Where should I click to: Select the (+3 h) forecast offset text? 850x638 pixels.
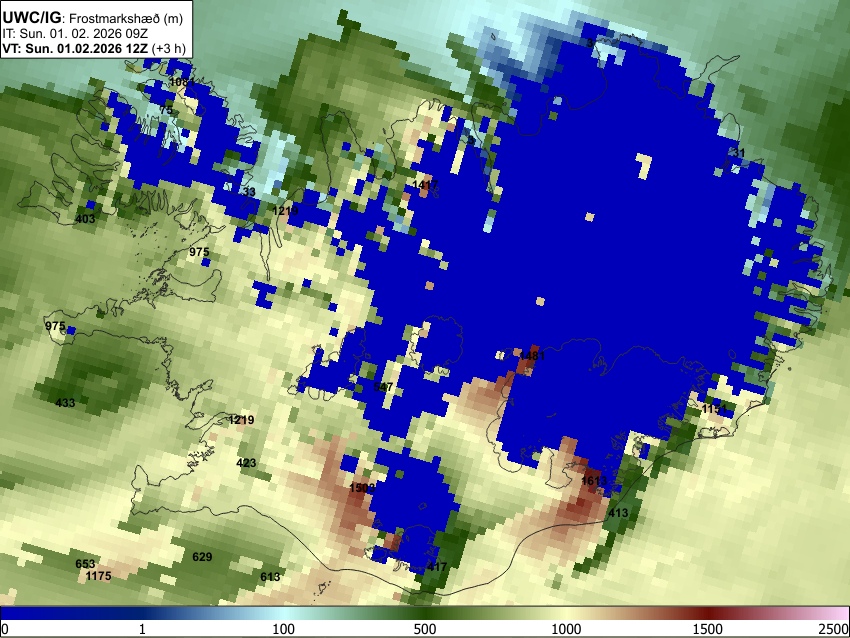tap(169, 48)
